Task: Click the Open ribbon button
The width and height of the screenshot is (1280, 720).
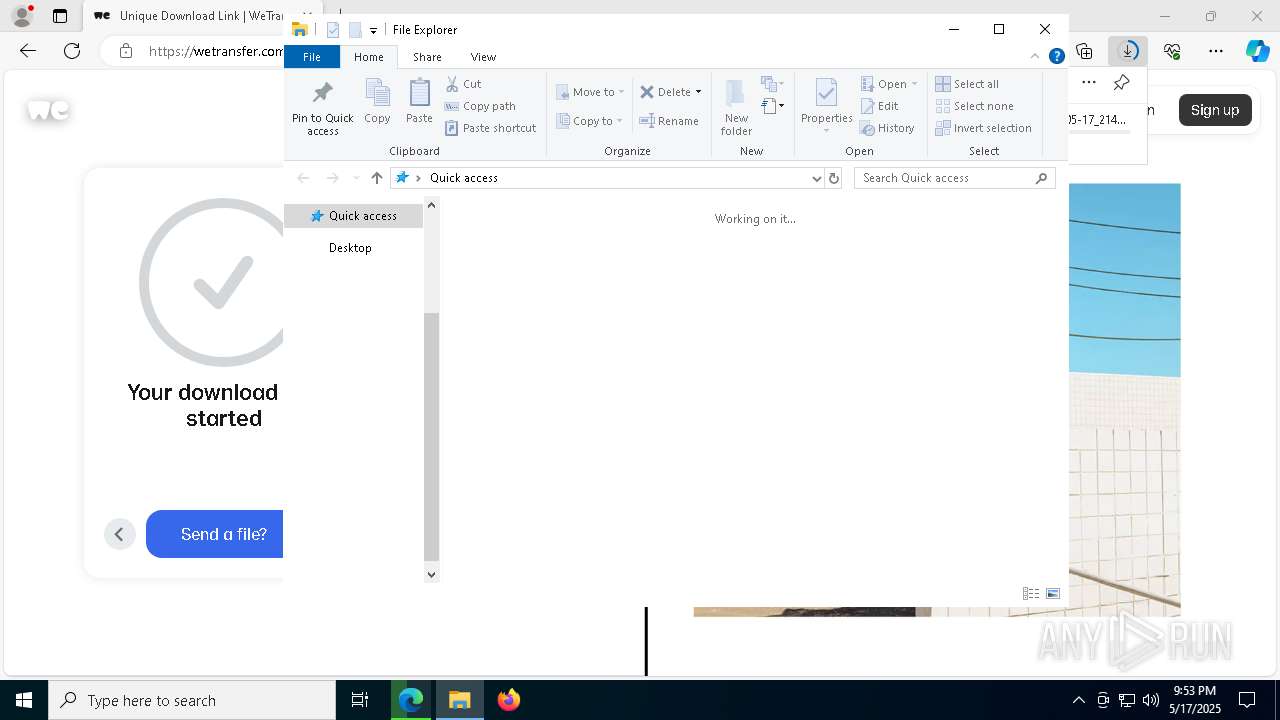Action: click(888, 84)
